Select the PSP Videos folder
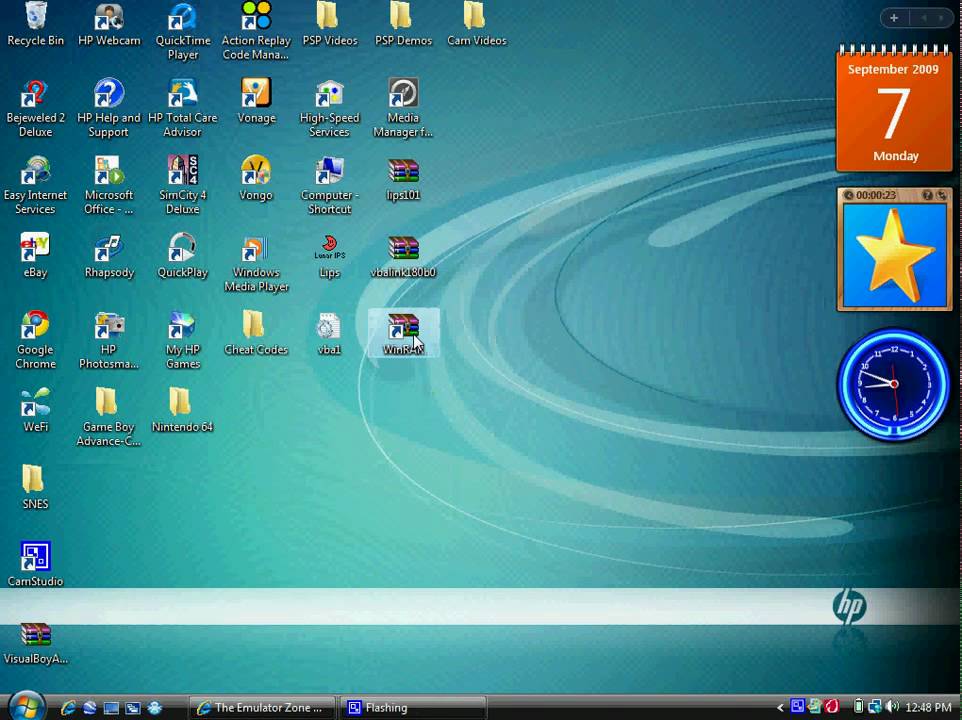 329,25
